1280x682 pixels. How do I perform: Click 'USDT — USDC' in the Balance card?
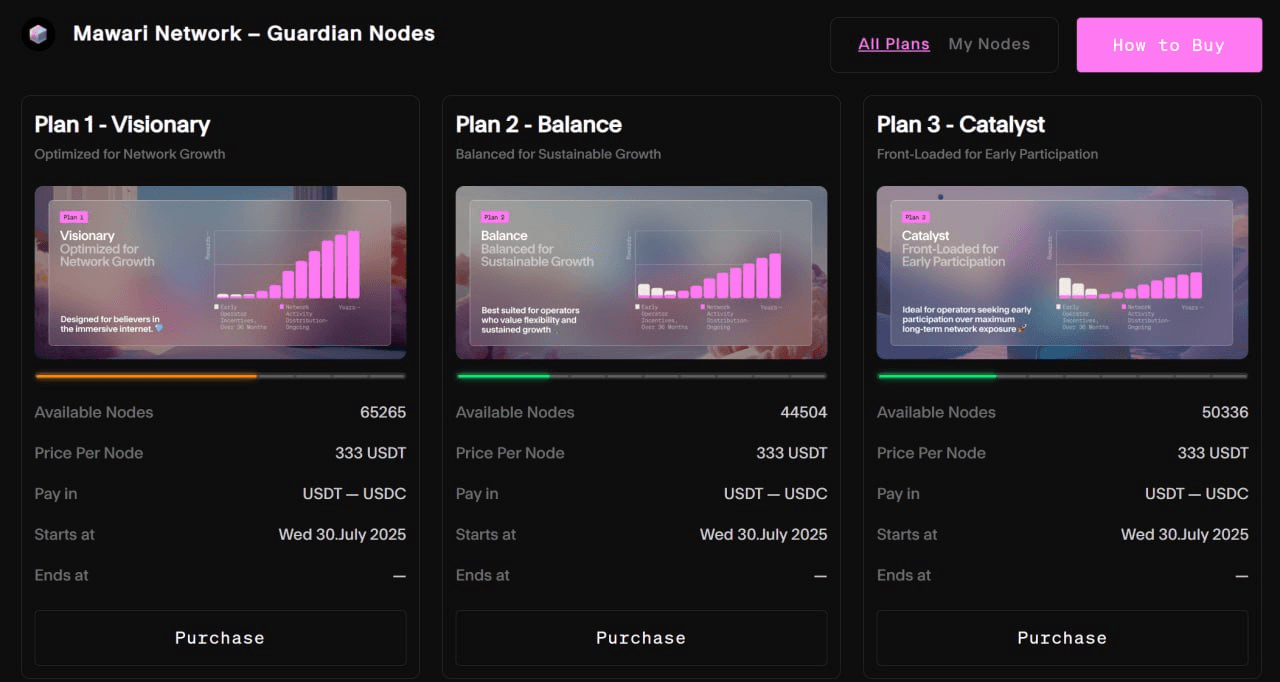775,493
